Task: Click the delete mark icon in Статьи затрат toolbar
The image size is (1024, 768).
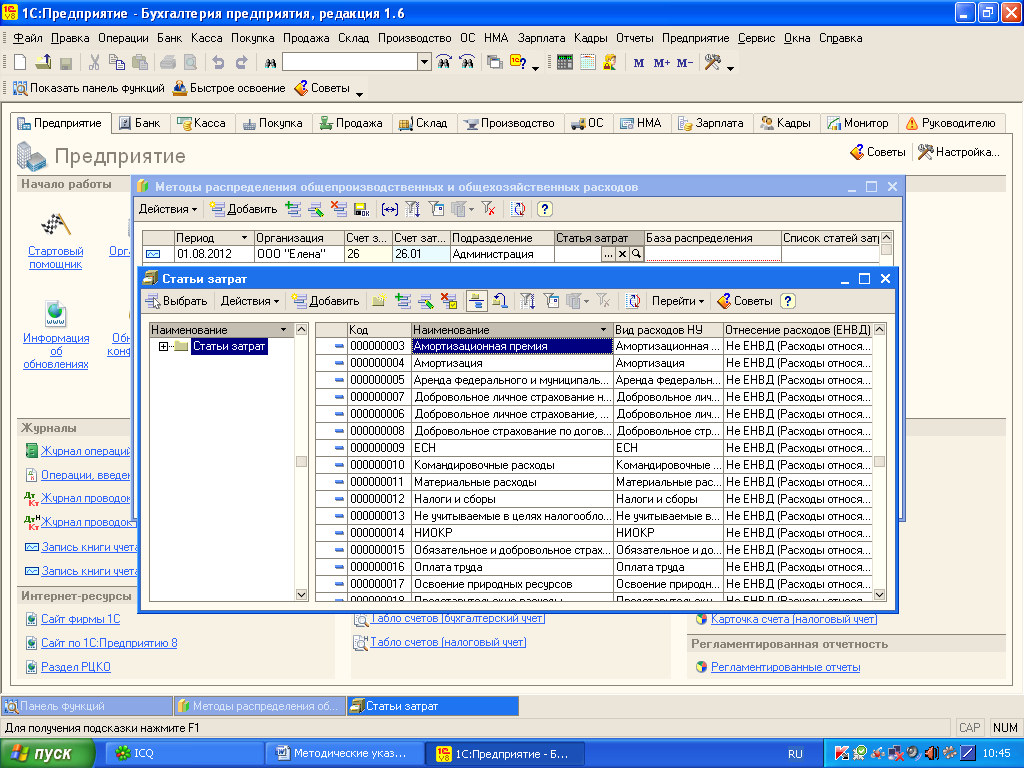Action: pyautogui.click(x=449, y=301)
